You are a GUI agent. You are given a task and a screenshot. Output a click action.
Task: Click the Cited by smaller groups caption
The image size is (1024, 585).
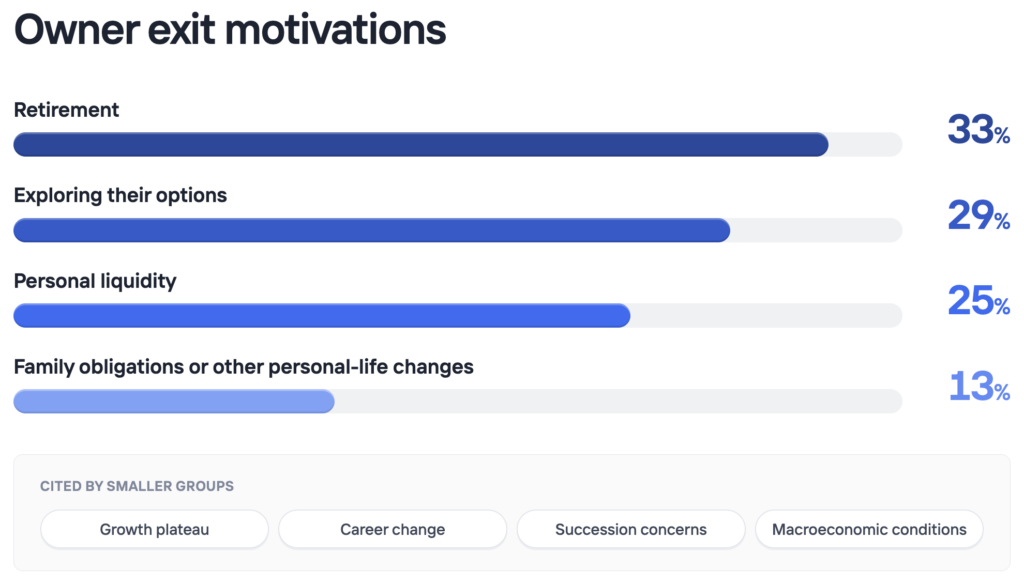click(136, 486)
